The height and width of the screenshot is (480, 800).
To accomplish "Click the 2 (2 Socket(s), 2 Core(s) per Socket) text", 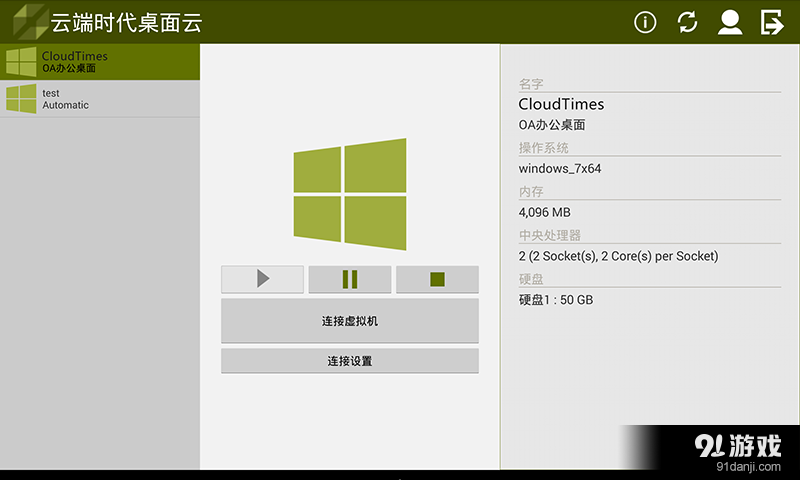I will click(618, 256).
